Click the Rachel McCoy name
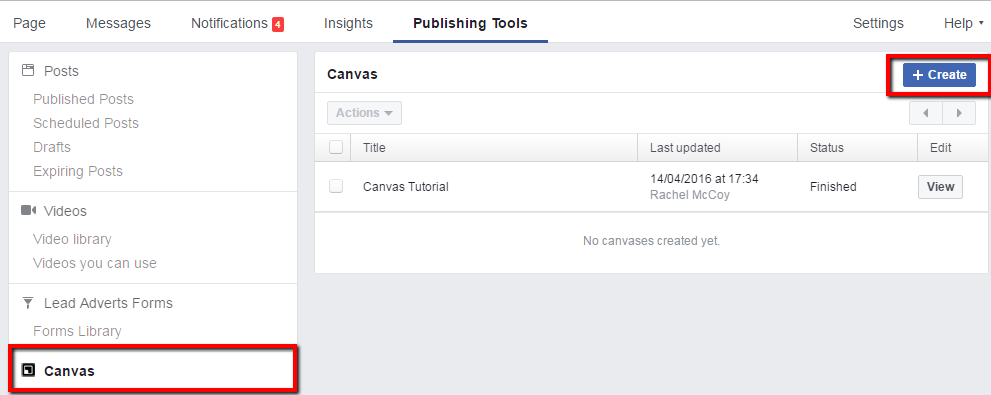This screenshot has width=991, height=395. pyautogui.click(x=690, y=195)
